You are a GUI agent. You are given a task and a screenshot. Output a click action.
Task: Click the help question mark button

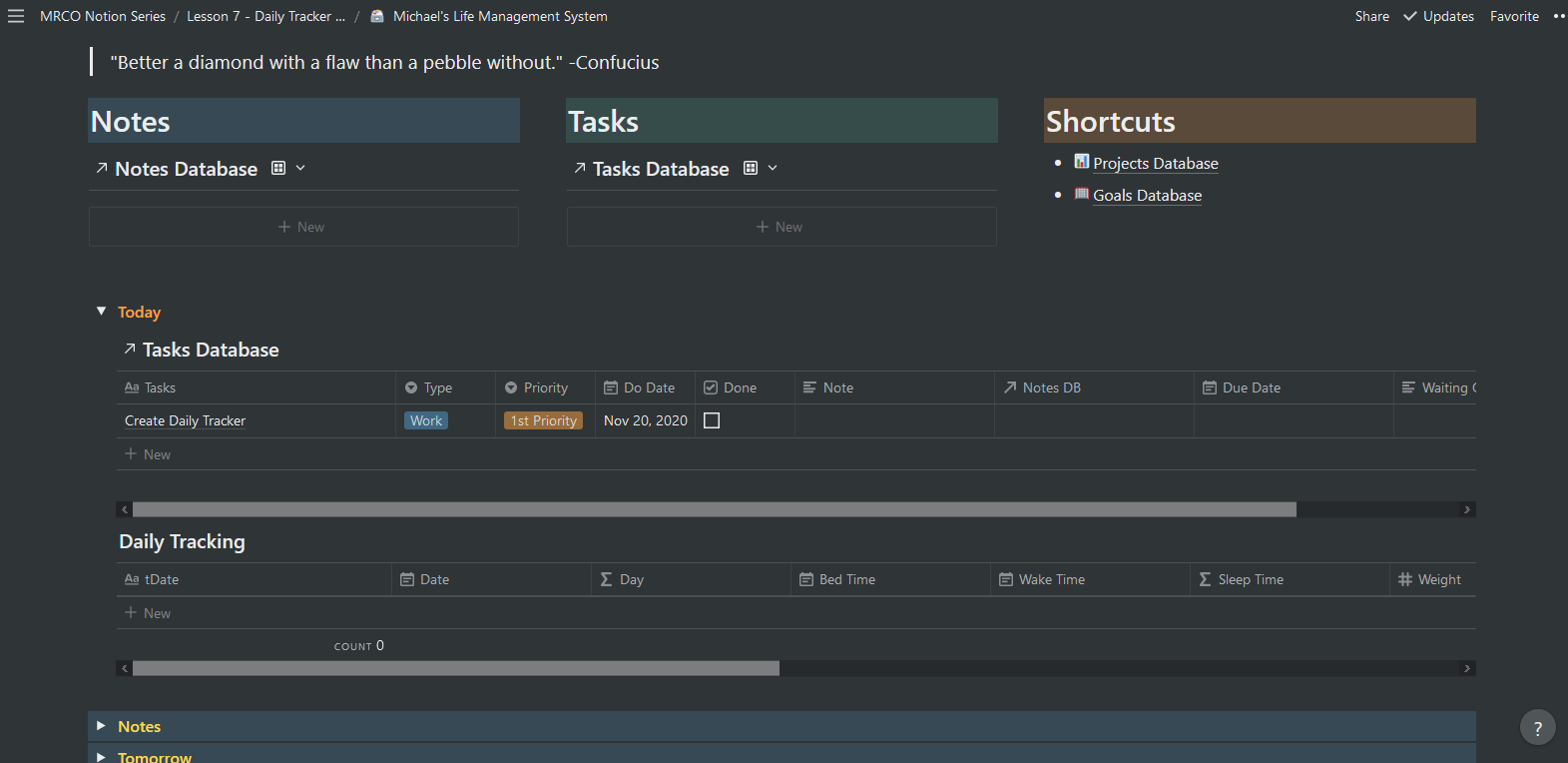1537,728
